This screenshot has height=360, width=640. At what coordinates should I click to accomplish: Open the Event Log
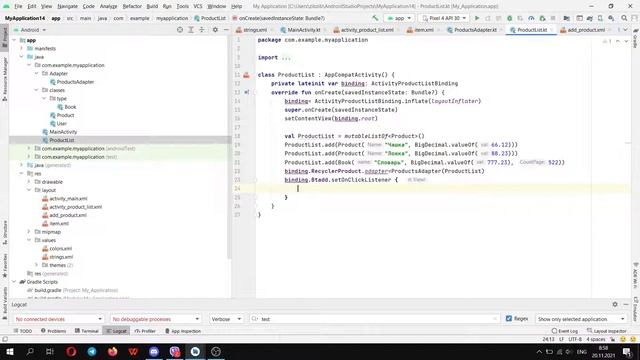coord(564,331)
